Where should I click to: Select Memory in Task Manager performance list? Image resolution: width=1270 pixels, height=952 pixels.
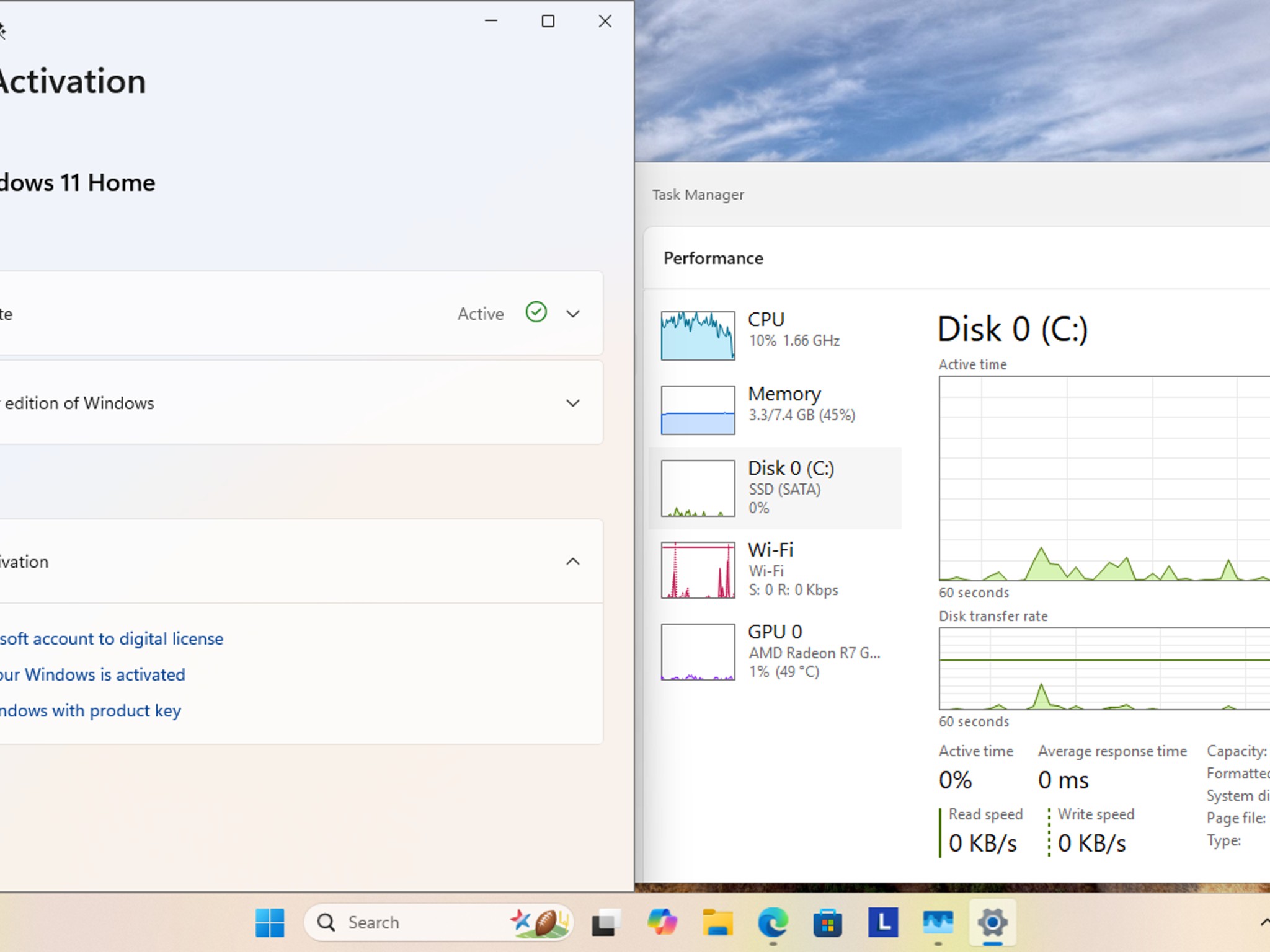[775, 410]
